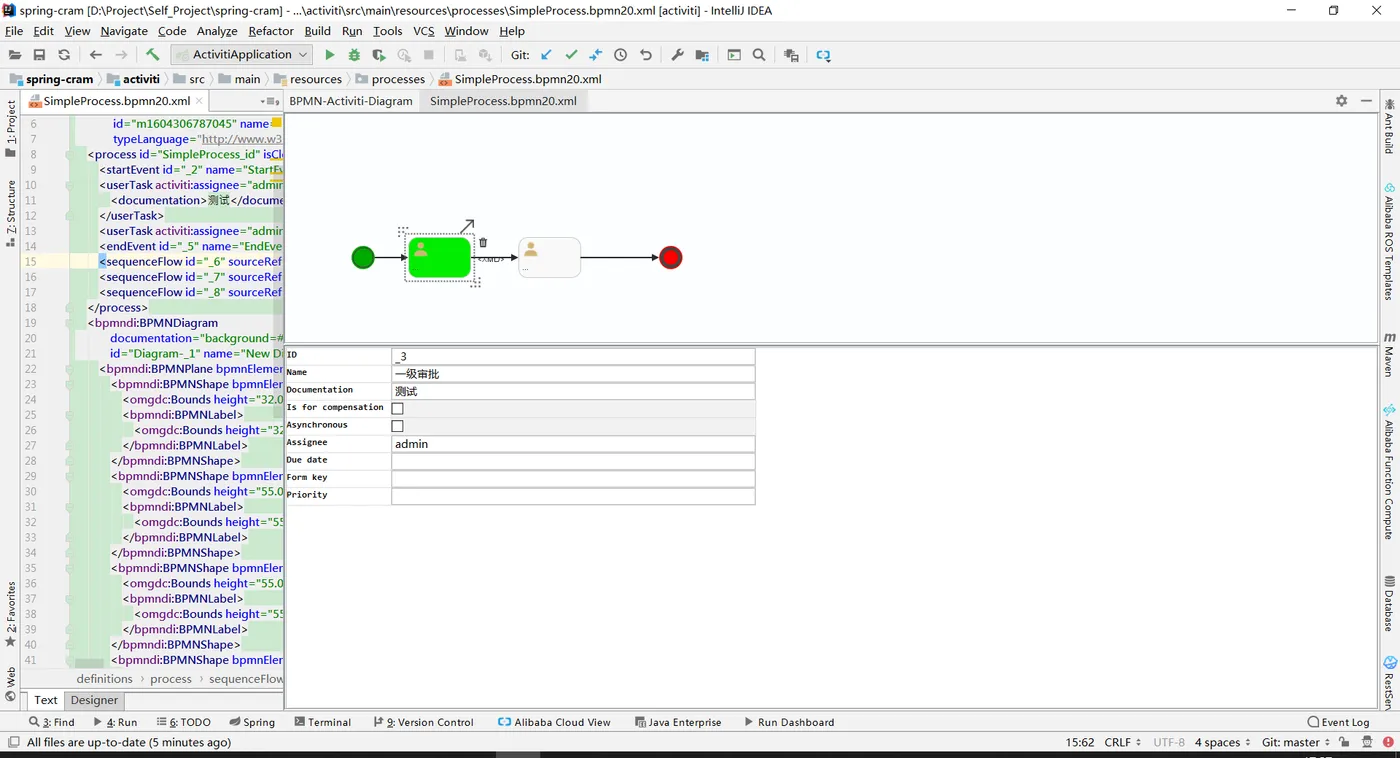Click the Open folder toolbar icon
The image size is (1400, 758).
(15, 55)
